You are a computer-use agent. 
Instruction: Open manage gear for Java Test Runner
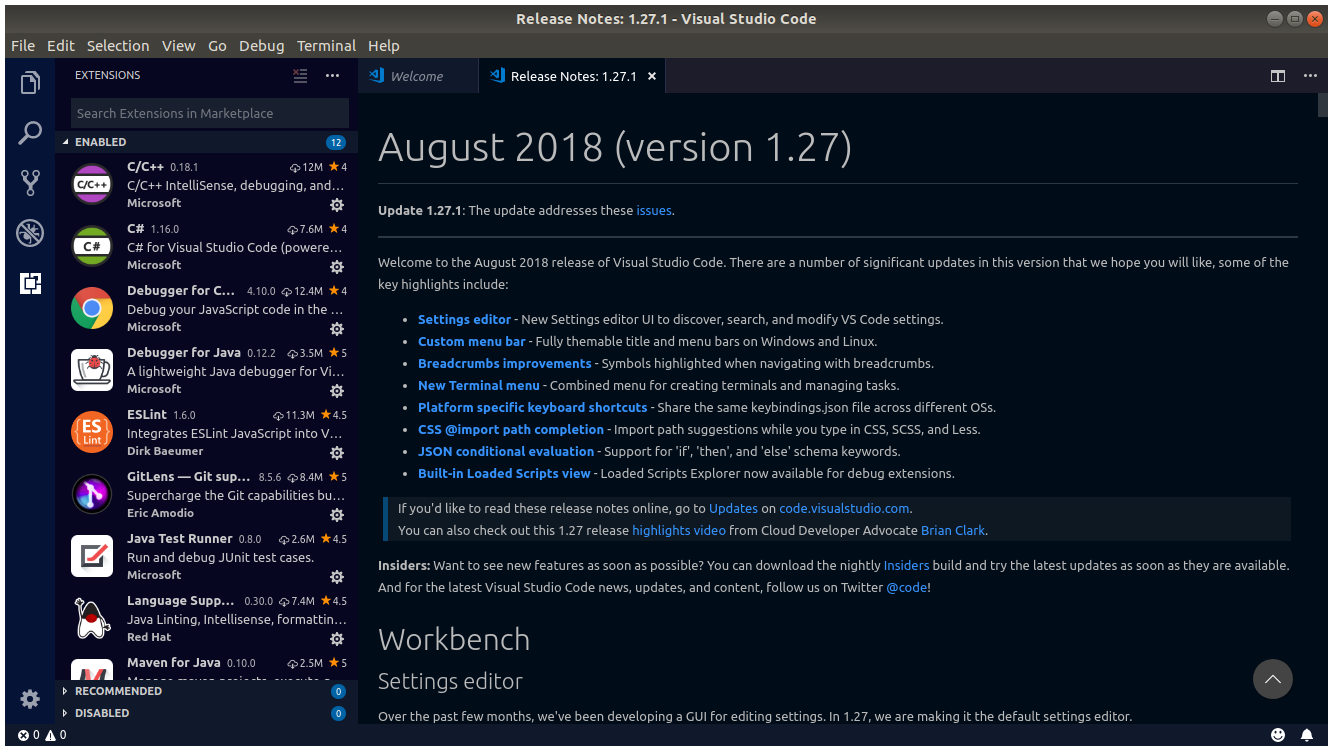click(x=337, y=577)
